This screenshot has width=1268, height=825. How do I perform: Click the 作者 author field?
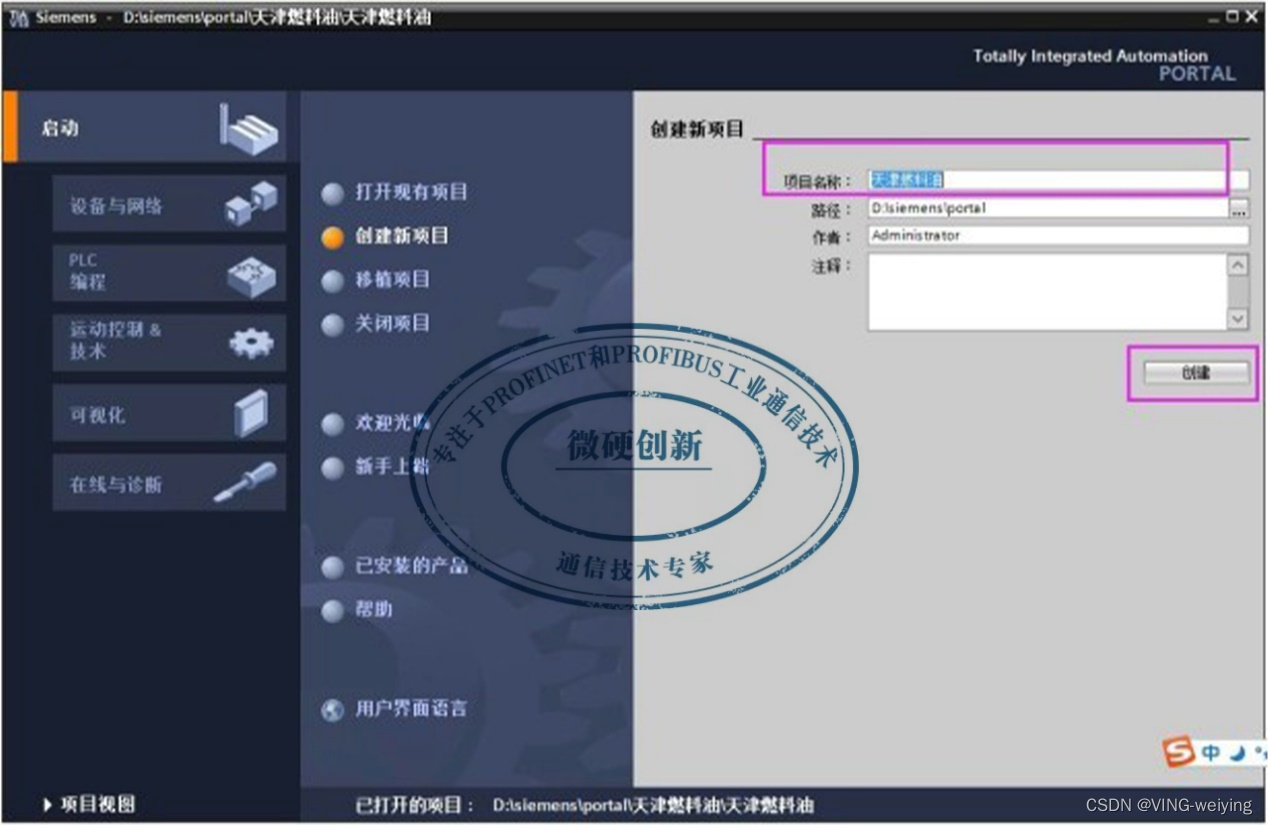[1058, 236]
